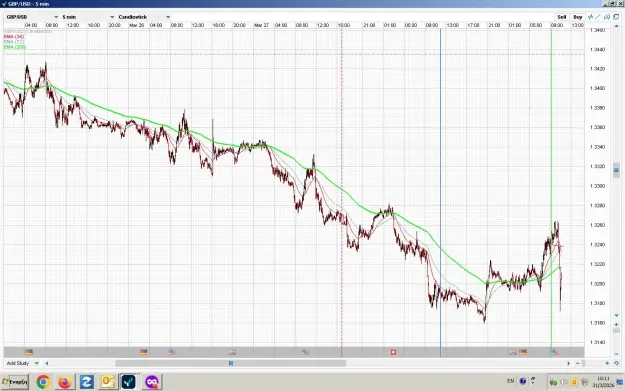625x391 pixels.
Task: Click the EMA (34) legend label
Action: [x=14, y=37]
